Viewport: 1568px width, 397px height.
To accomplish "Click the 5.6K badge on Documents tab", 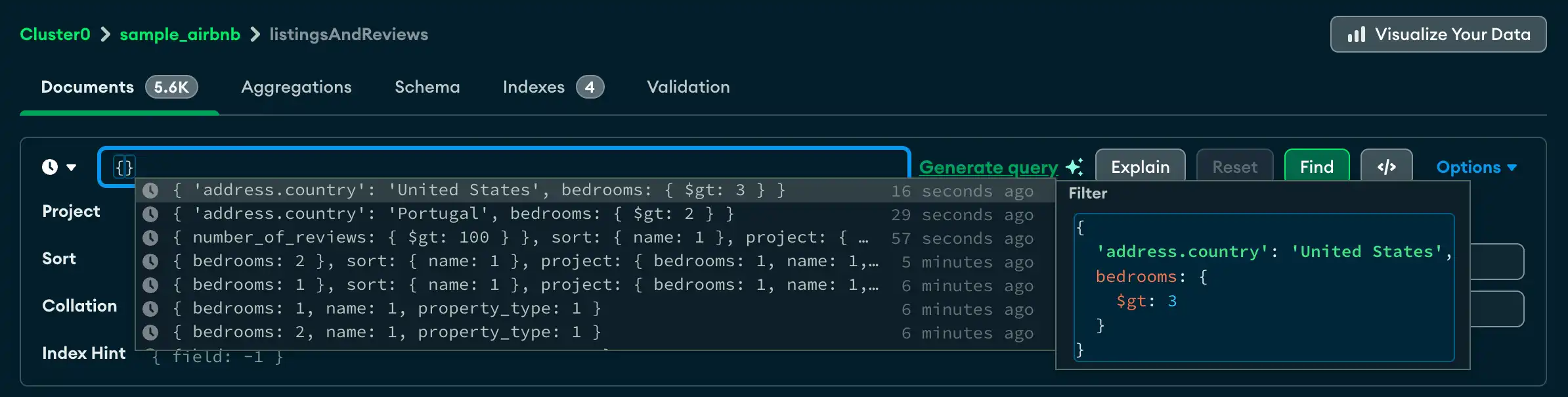I will 171,86.
